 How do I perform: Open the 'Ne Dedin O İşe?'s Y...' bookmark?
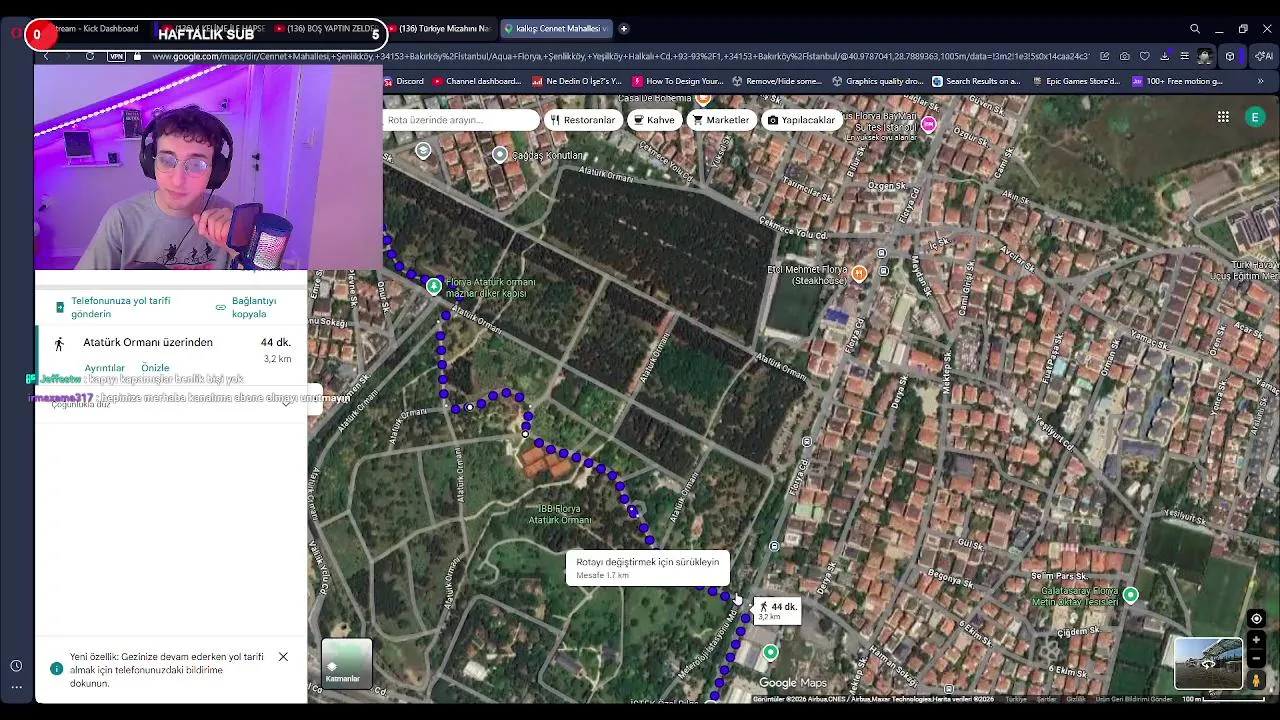577,81
